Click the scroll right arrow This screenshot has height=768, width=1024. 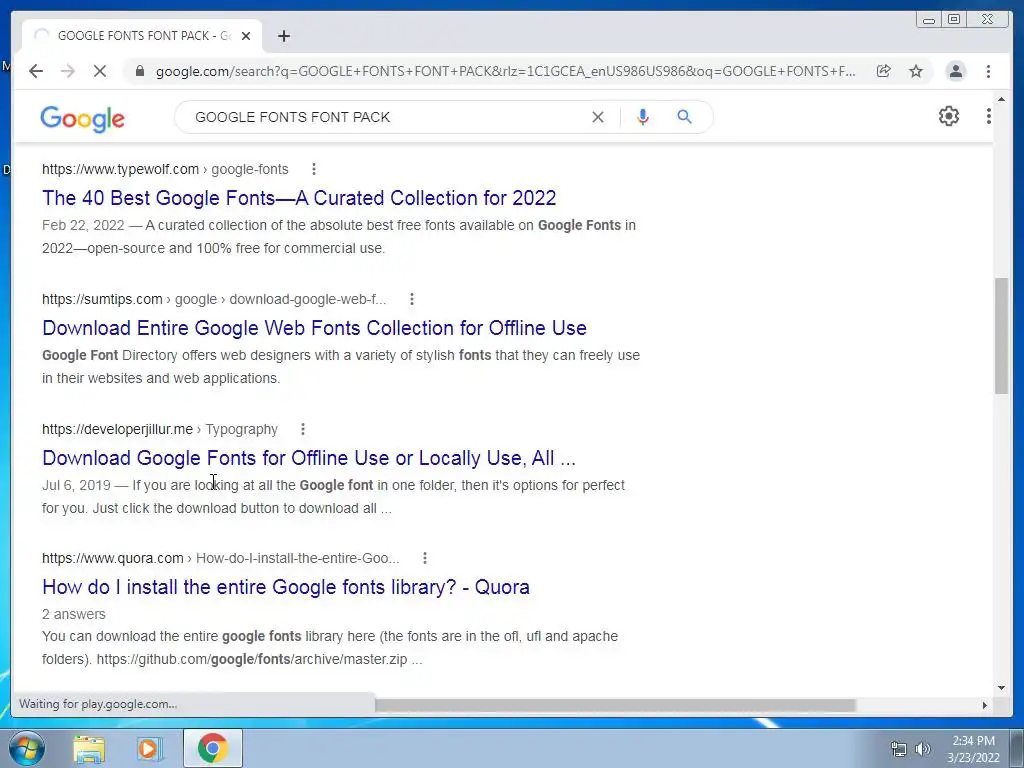985,705
